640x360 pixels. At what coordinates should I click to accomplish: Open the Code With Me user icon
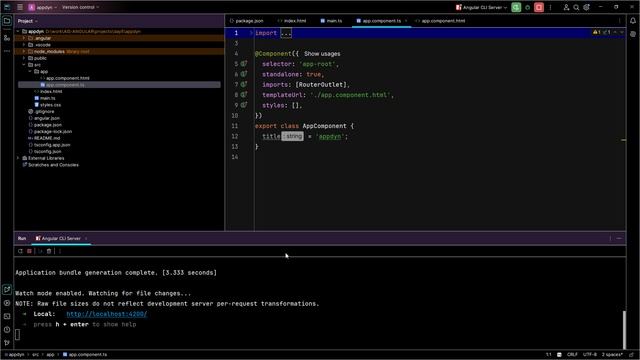pos(566,7)
